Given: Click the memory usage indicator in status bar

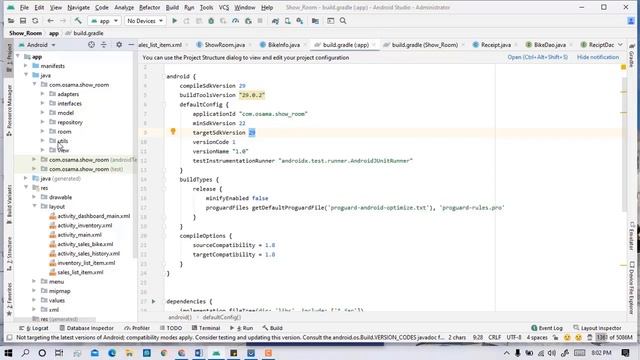Looking at the screenshot, I should pos(615,338).
